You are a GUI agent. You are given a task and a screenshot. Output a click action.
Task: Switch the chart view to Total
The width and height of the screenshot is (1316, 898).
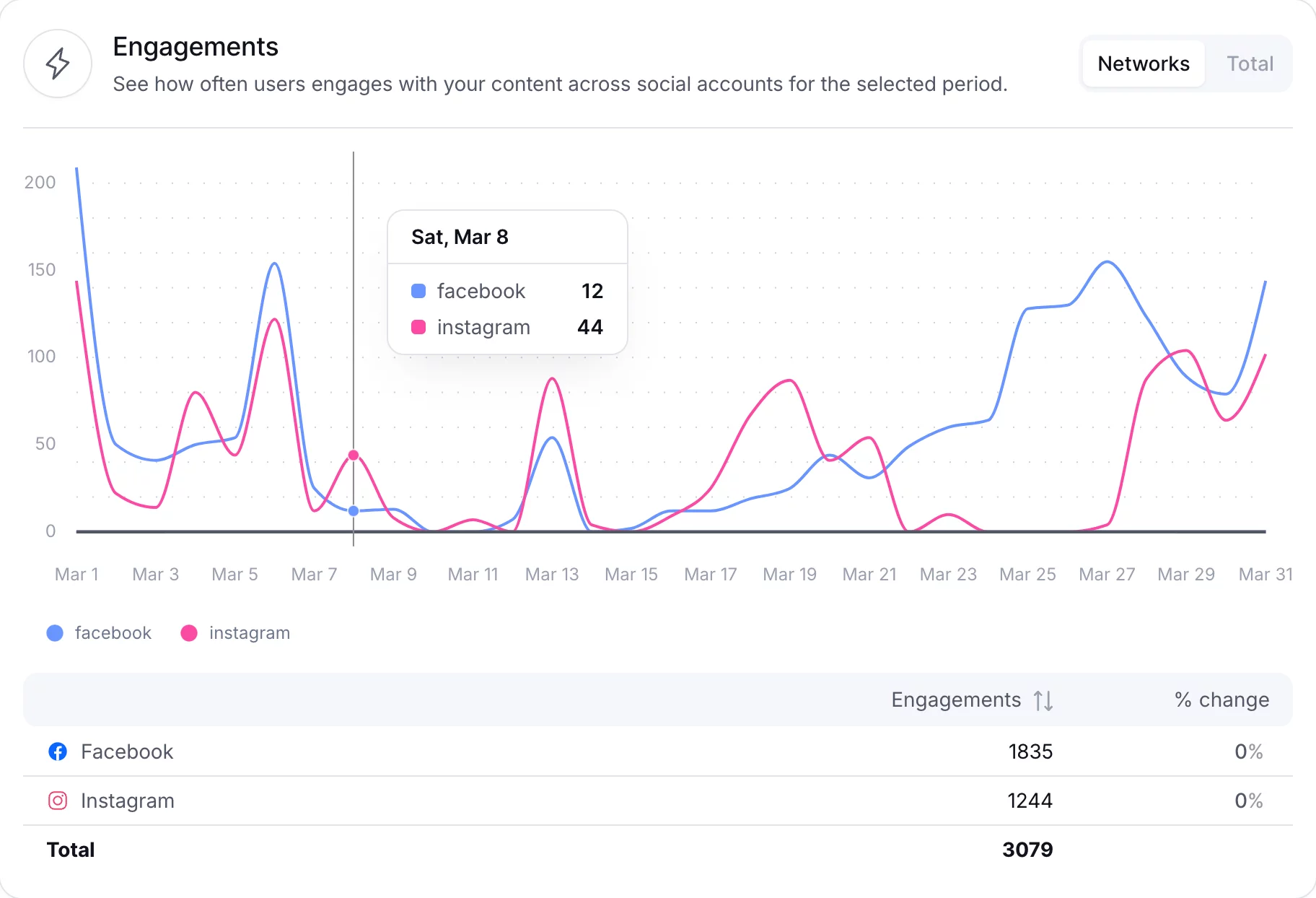(1250, 64)
